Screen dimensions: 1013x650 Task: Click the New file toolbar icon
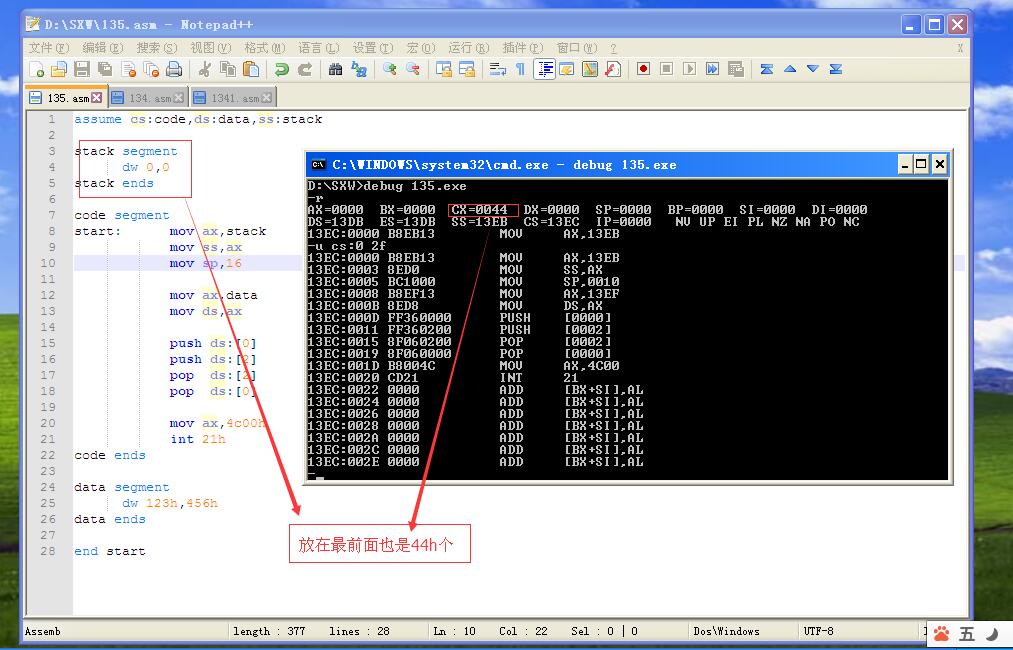[x=37, y=69]
